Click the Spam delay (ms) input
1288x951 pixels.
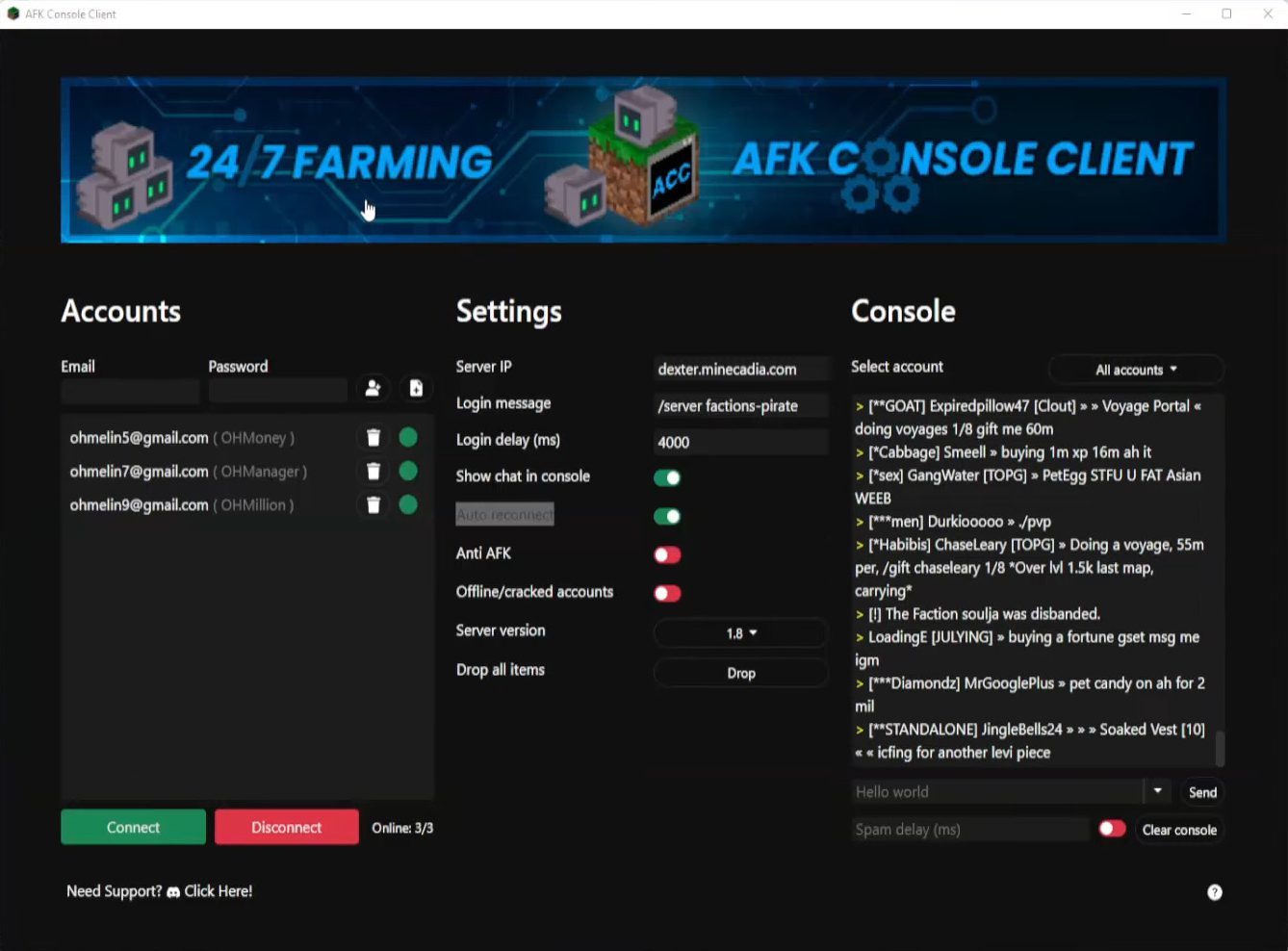pos(970,829)
